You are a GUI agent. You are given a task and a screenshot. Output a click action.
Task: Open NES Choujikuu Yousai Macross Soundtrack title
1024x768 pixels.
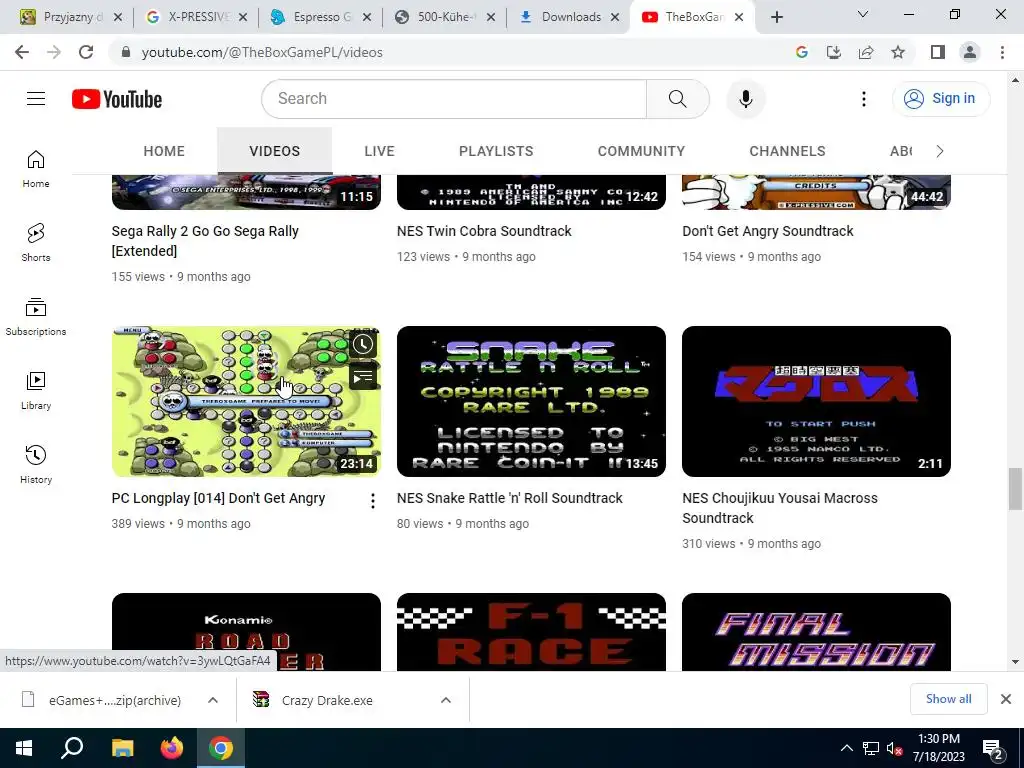pyautogui.click(x=780, y=508)
